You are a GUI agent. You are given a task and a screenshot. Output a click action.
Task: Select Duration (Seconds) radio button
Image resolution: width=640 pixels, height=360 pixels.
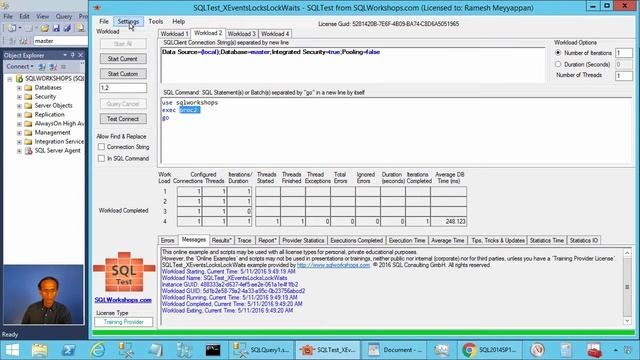tap(558, 64)
